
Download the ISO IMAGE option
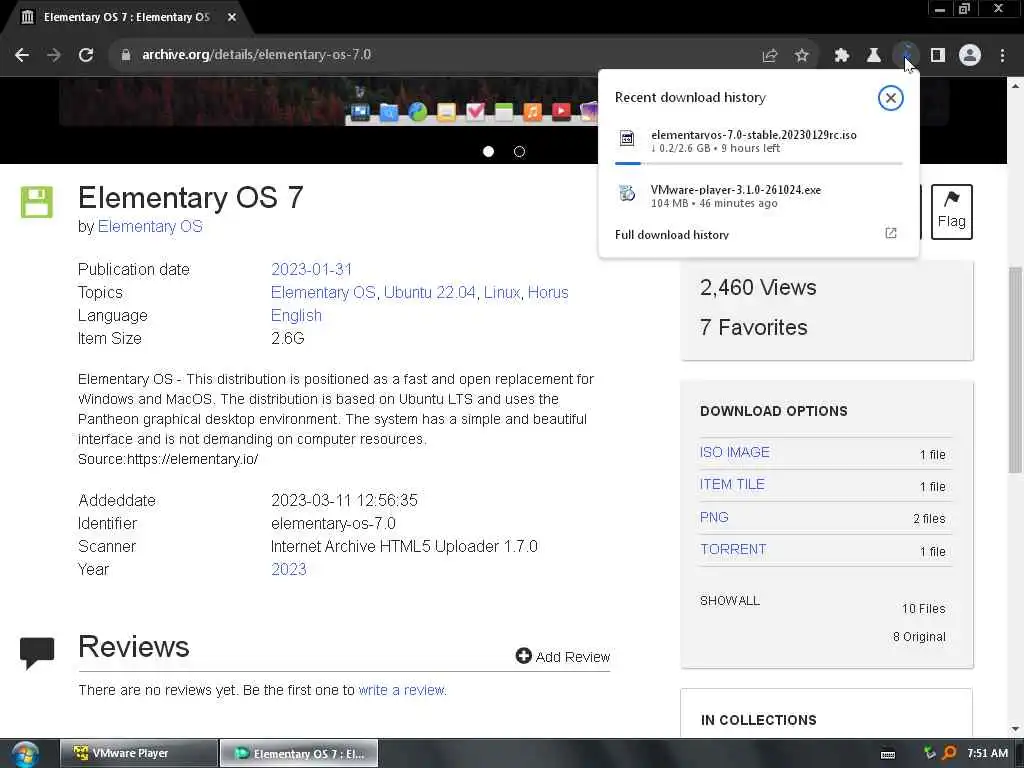735,452
